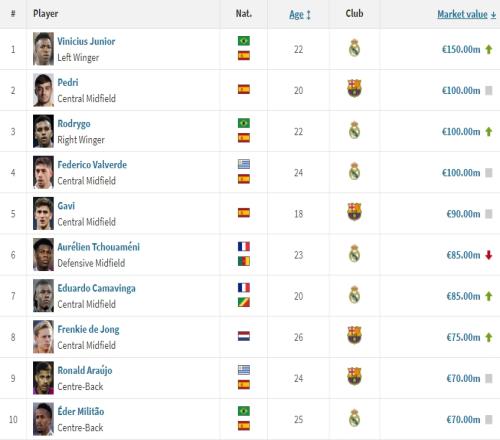Click Barcelona crest in Pedri row
Image resolution: width=500 pixels, height=440 pixels.
coord(354,88)
